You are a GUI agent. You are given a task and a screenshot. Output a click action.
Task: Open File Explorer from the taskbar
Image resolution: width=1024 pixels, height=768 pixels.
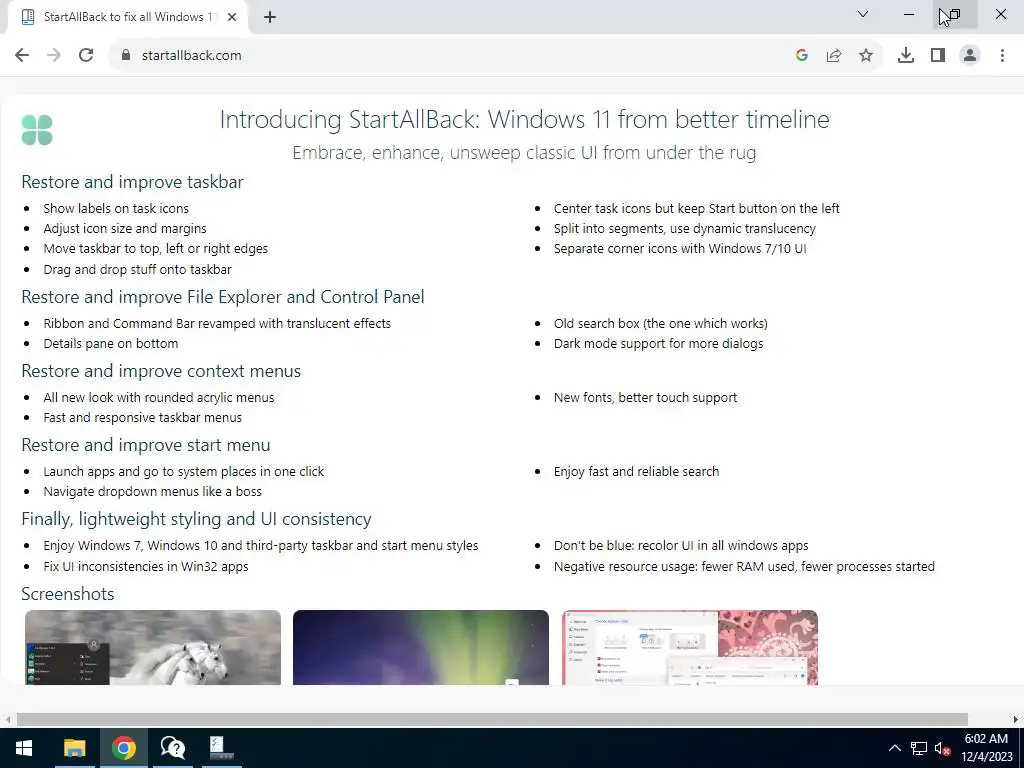tap(74, 748)
